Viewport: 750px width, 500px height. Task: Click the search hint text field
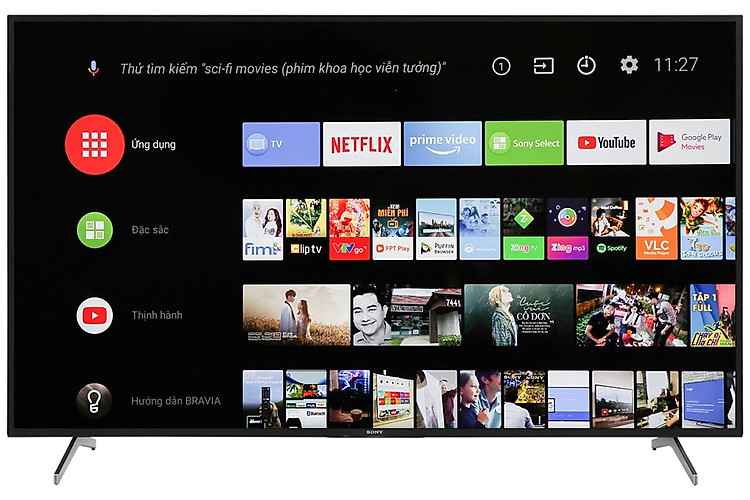tap(283, 68)
